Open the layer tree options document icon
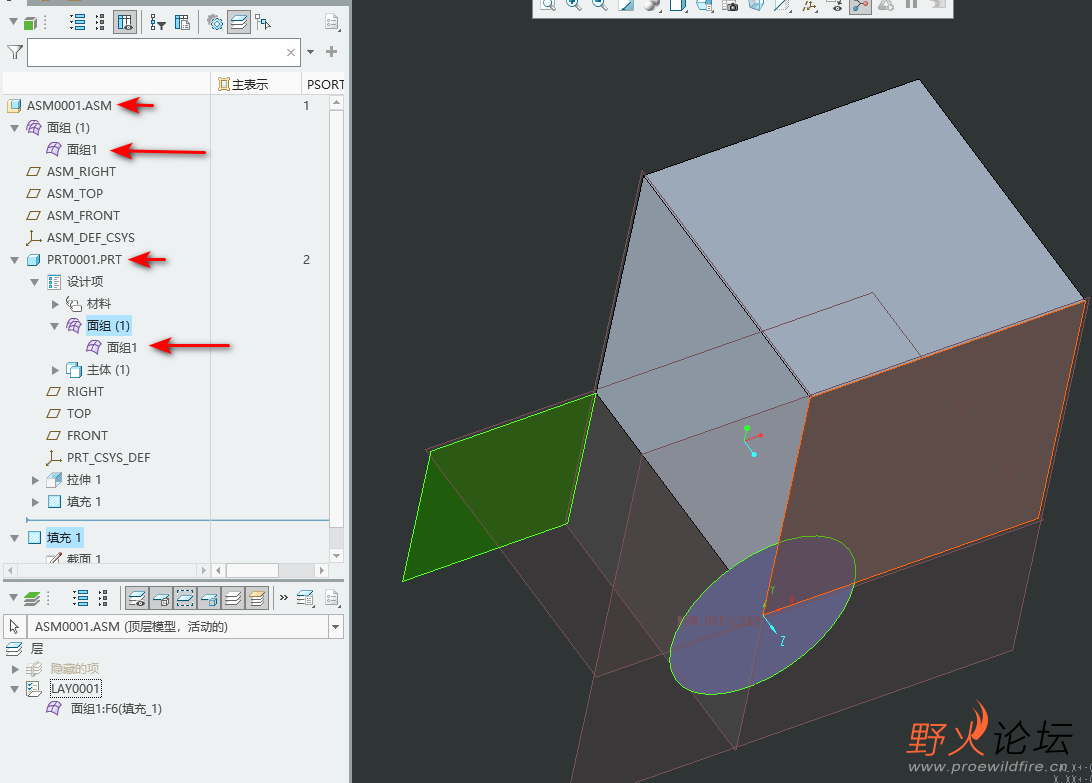 point(332,598)
